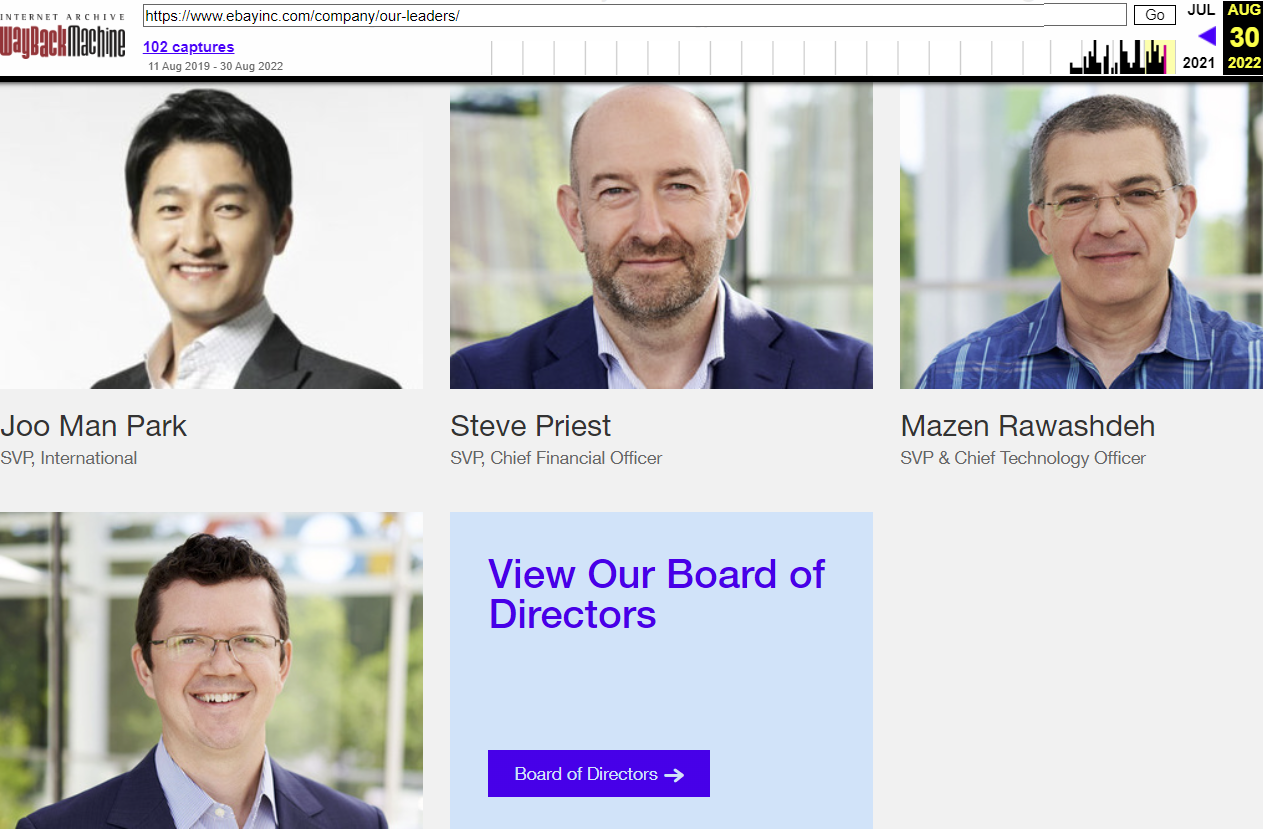1263x829 pixels.
Task: Open photo of leader with glasses in bottom row
Action: 211,670
